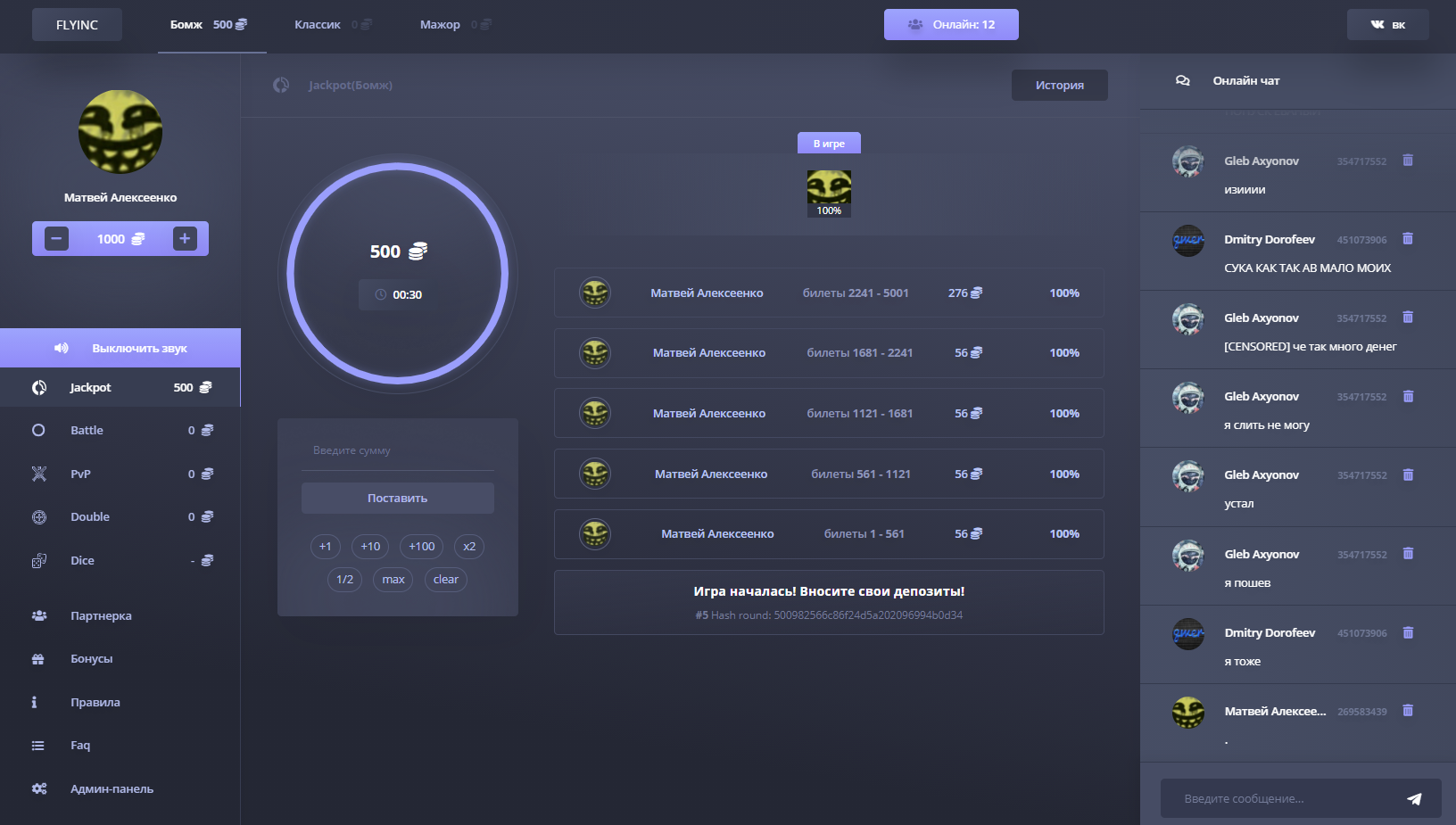1456x825 pixels.
Task: Click the send message paper plane icon
Action: pyautogui.click(x=1414, y=798)
